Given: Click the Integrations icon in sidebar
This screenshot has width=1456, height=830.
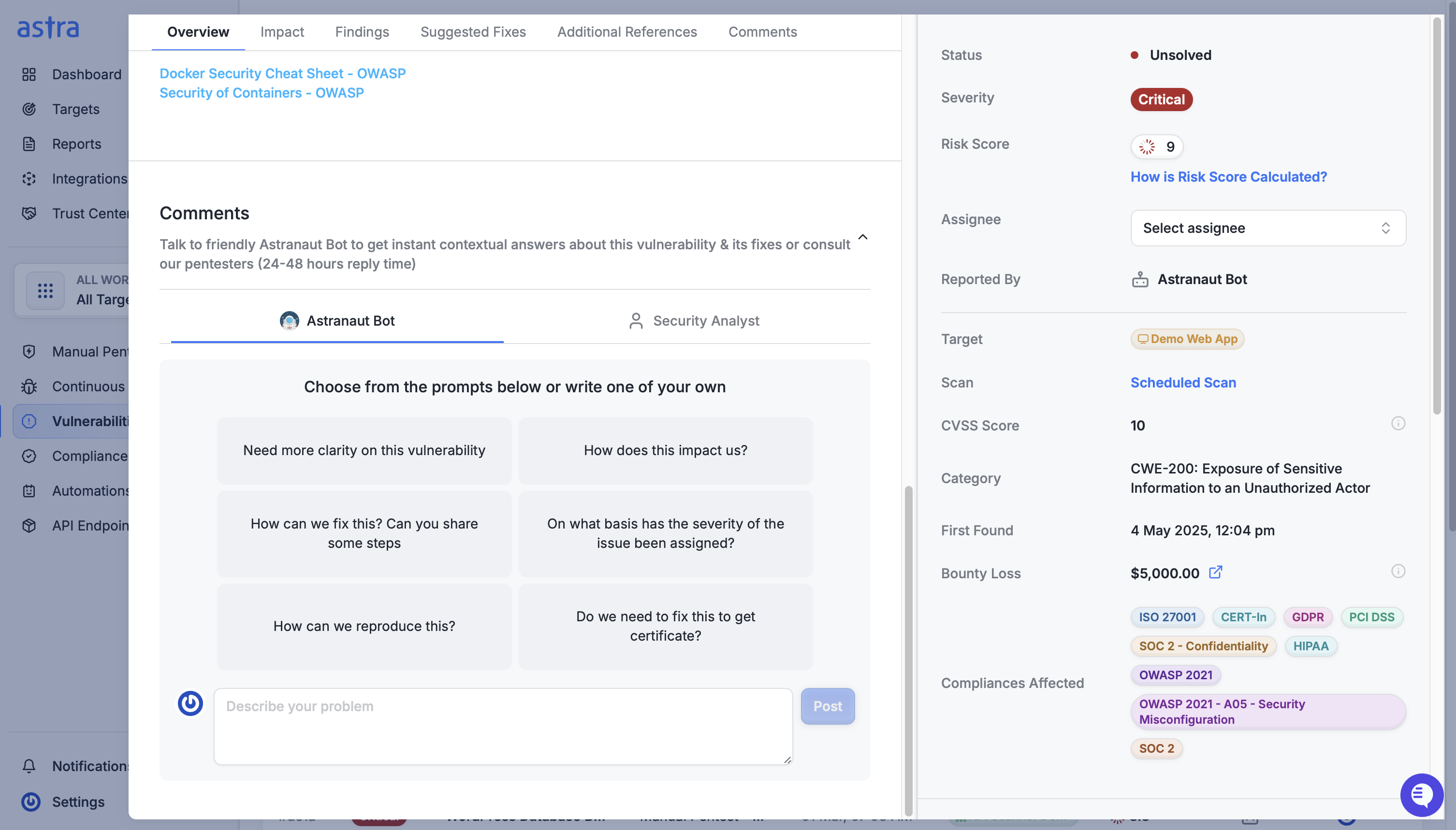Looking at the screenshot, I should pyautogui.click(x=29, y=178).
